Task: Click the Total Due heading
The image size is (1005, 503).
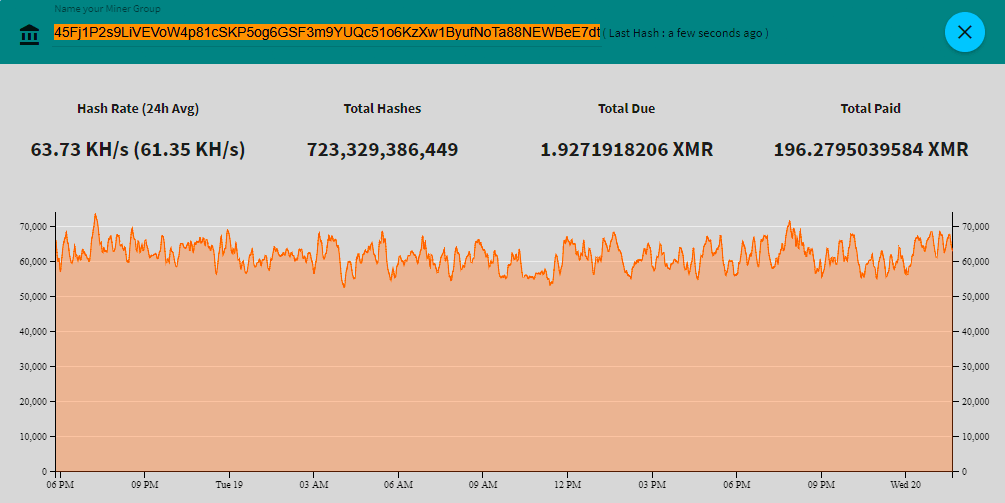Action: click(627, 108)
